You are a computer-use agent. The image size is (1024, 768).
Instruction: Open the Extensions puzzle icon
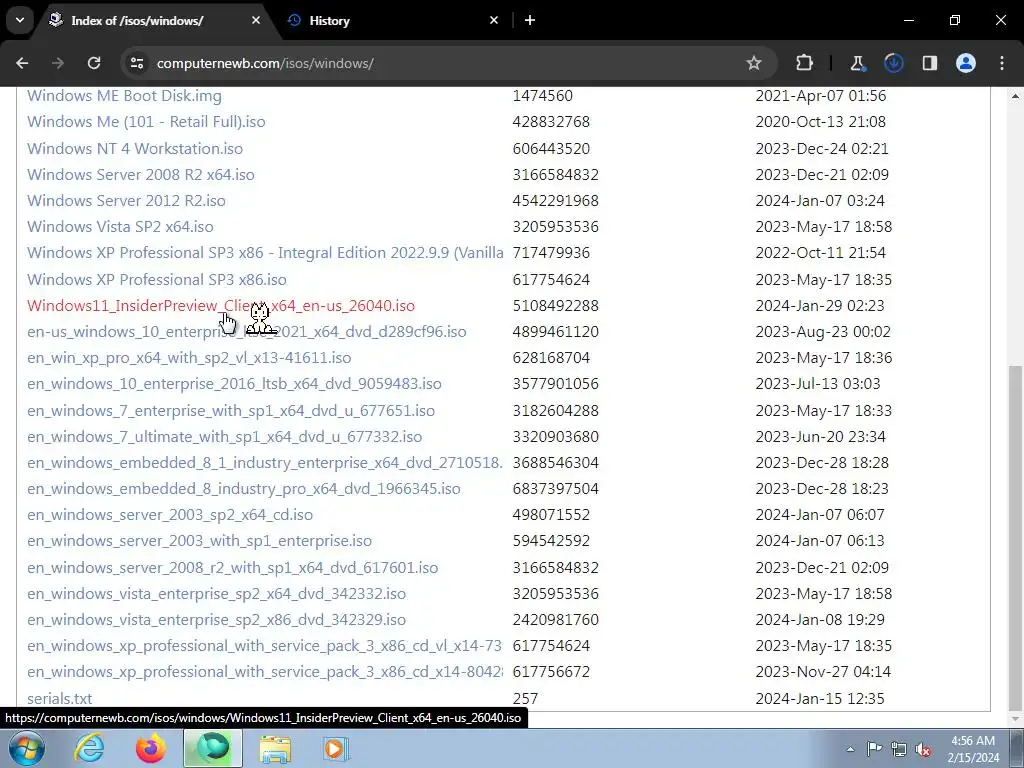coord(805,63)
